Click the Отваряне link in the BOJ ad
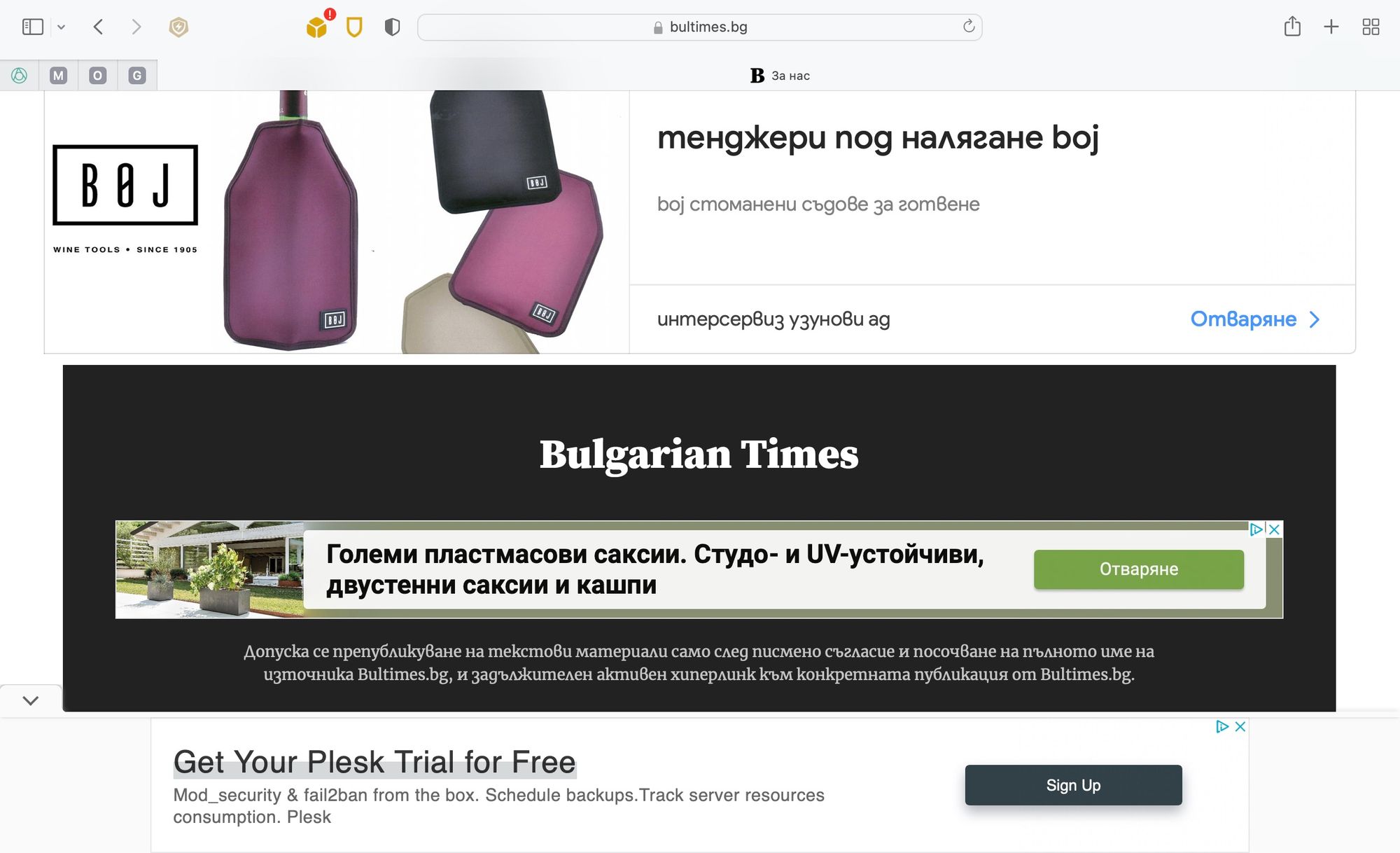 (x=1255, y=319)
